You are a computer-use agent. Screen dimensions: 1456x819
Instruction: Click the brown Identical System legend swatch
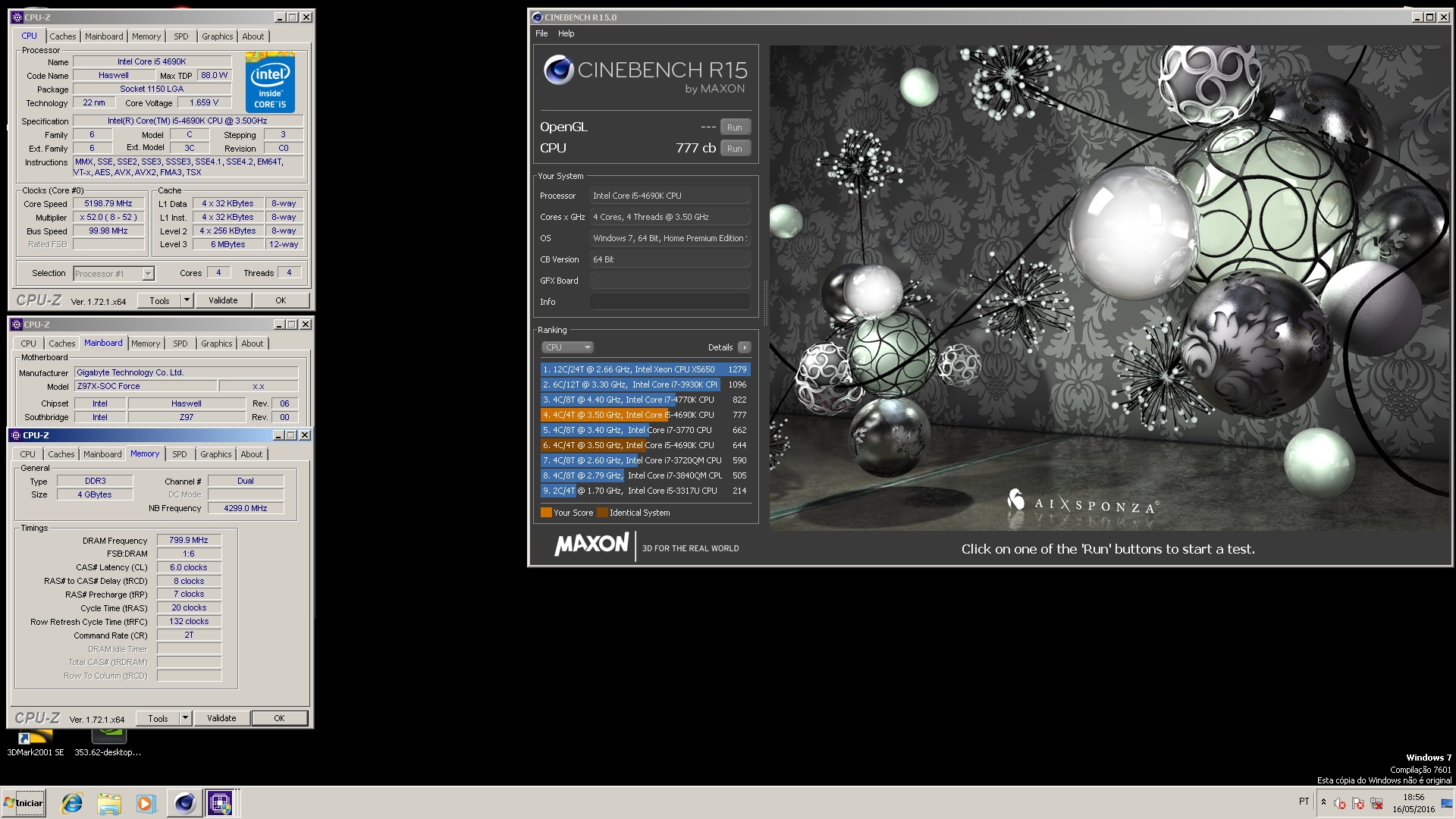tap(602, 513)
